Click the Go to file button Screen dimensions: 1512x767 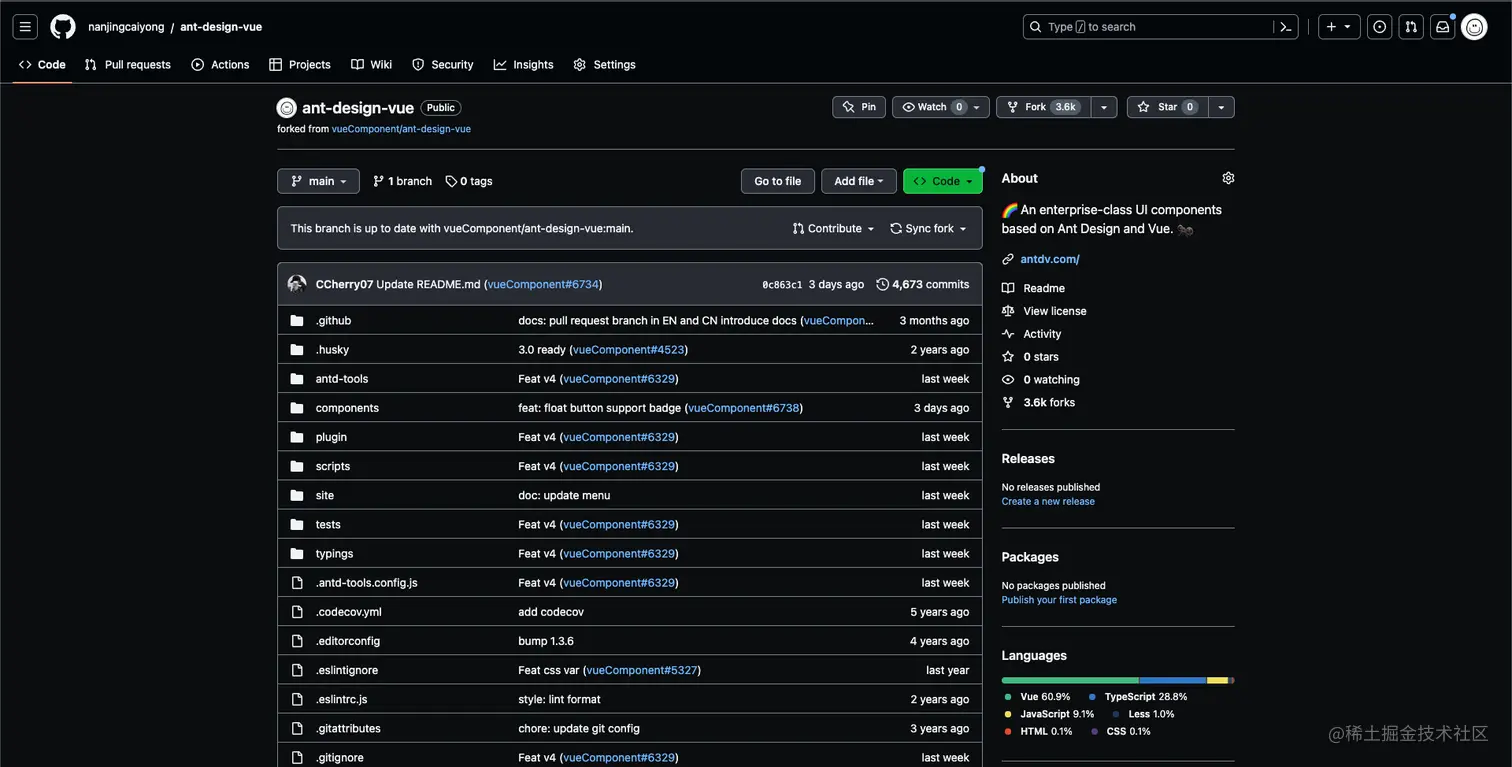coord(778,181)
